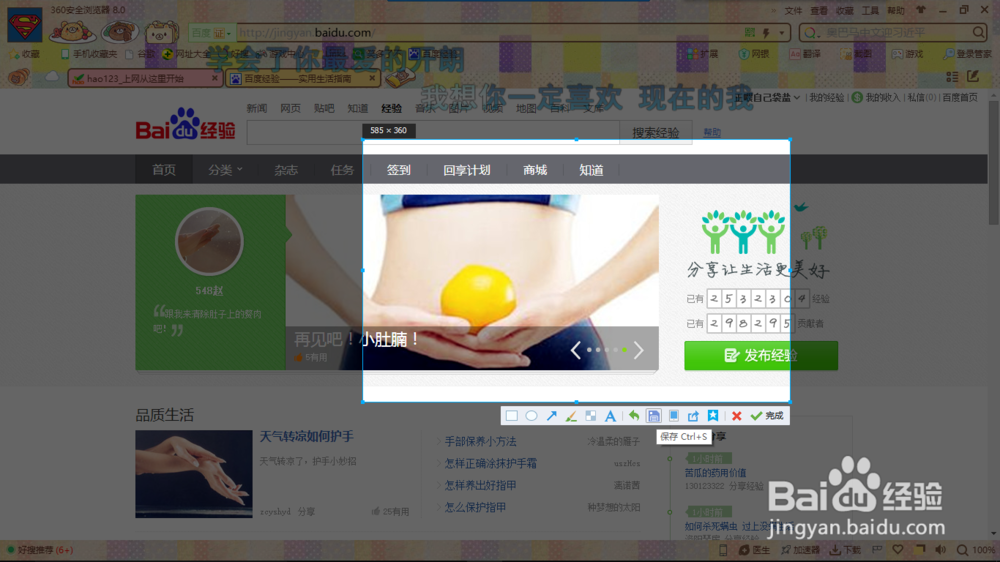Open 杂志 in site navigation
Image resolution: width=1000 pixels, height=562 pixels.
pos(286,170)
